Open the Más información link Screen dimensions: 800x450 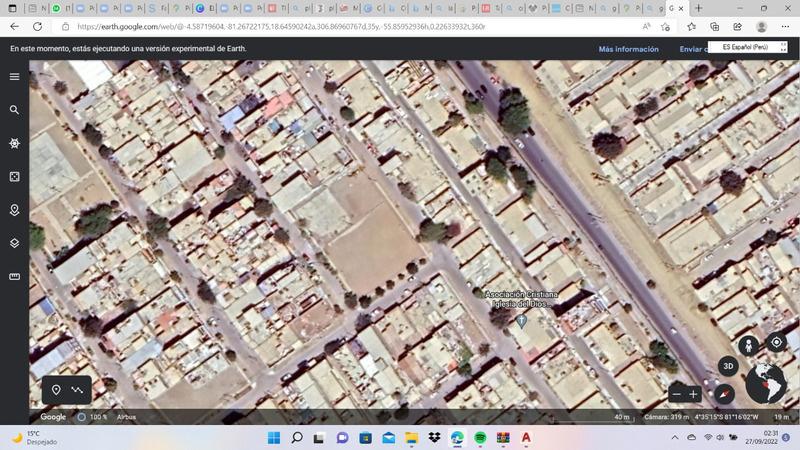point(629,49)
